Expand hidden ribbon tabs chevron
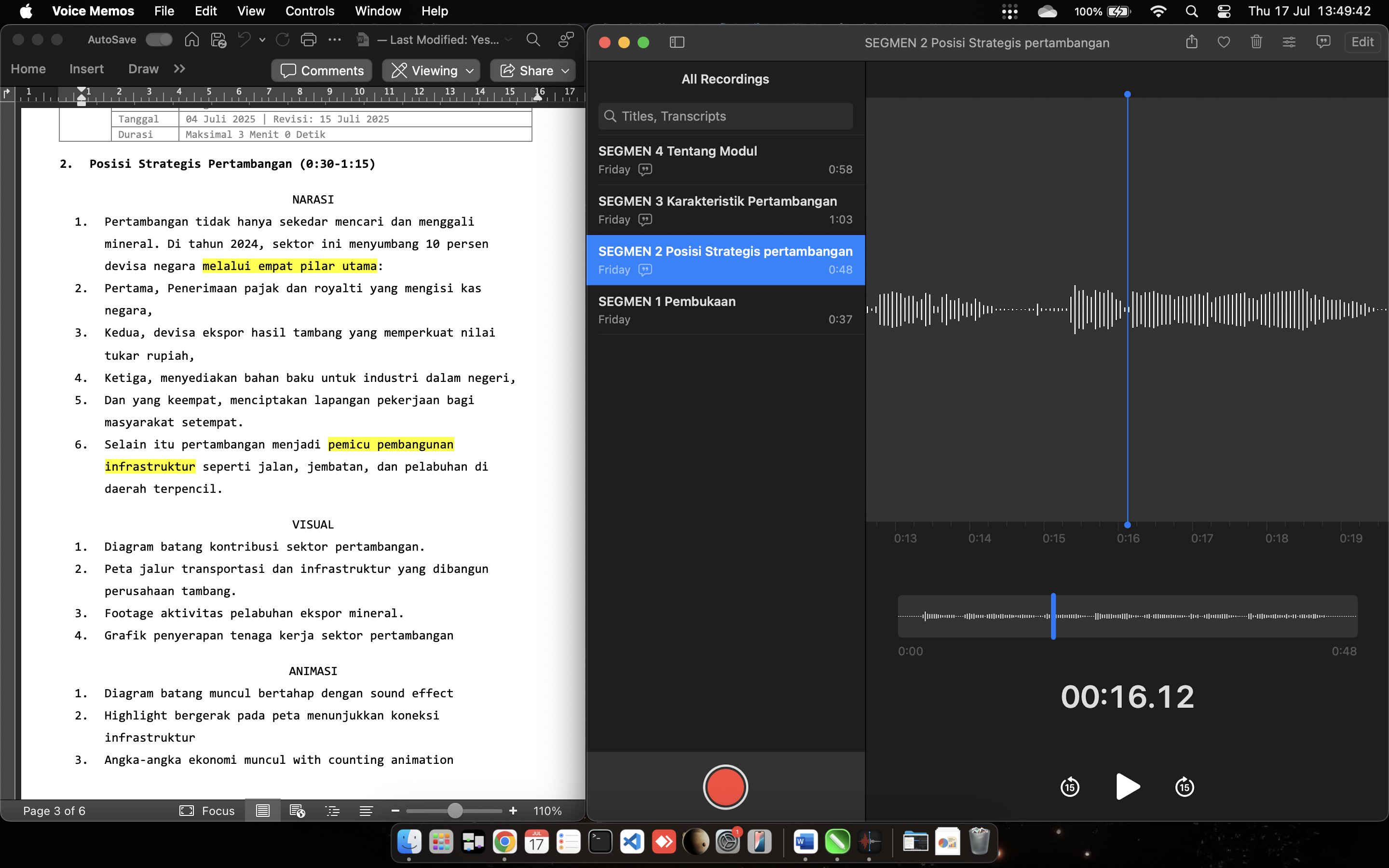The width and height of the screenshot is (1389, 868). pos(179,69)
